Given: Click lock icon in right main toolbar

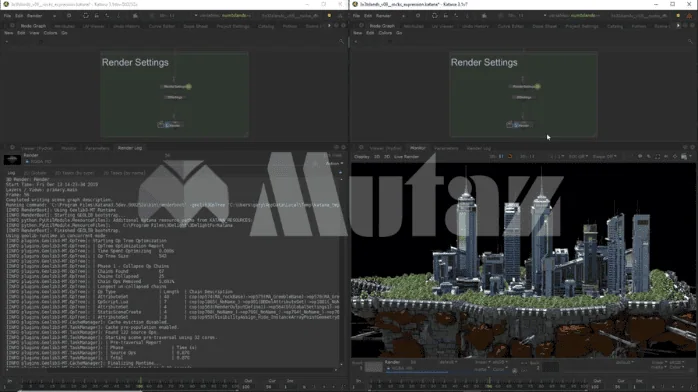Looking at the screenshot, I should point(446,16).
